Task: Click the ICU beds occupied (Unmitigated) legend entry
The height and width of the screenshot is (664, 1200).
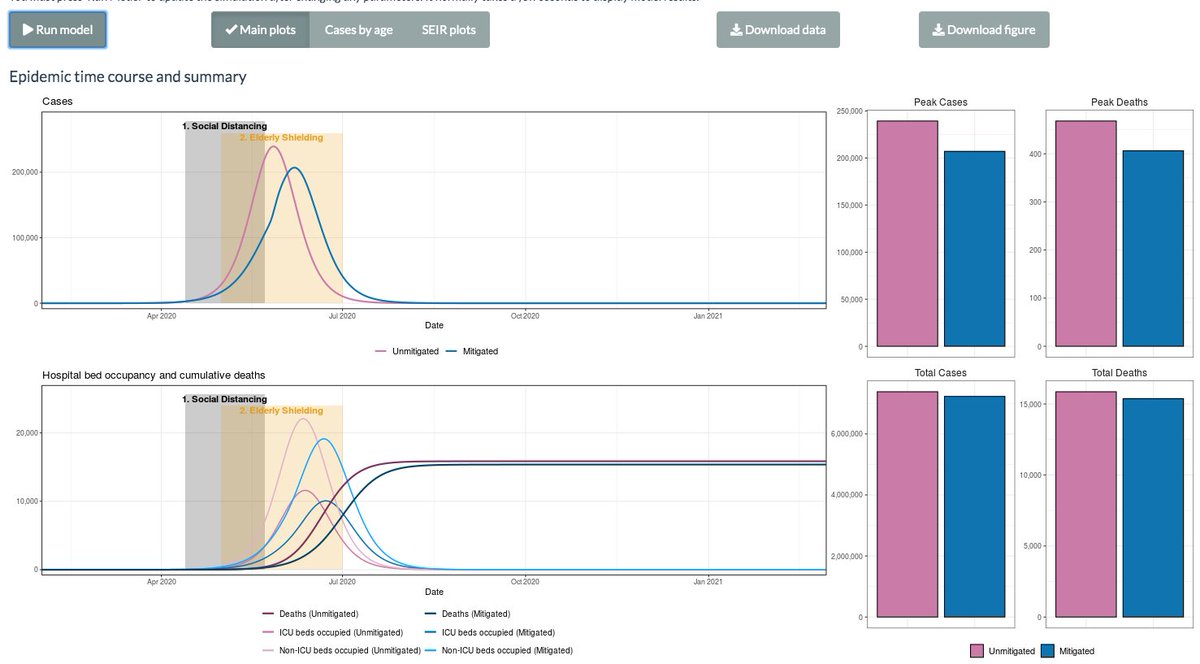Action: pyautogui.click(x=333, y=632)
